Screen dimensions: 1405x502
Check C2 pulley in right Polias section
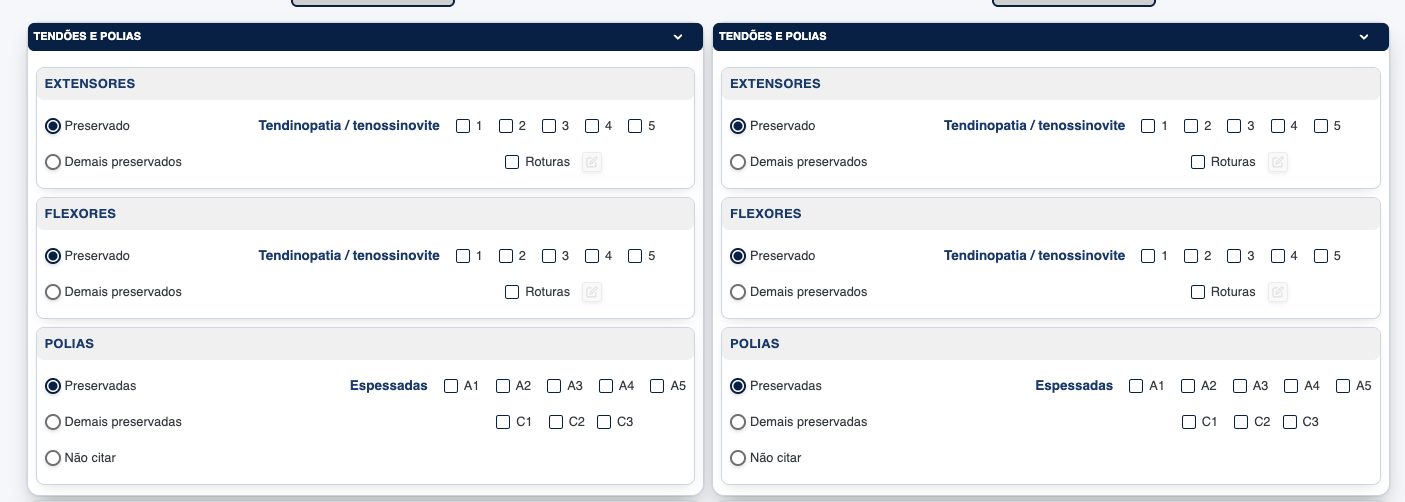coord(1241,422)
